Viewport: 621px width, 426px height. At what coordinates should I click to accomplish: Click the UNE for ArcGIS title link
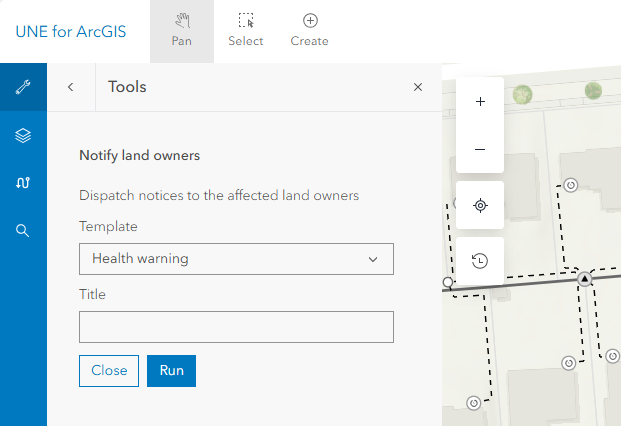coord(71,32)
